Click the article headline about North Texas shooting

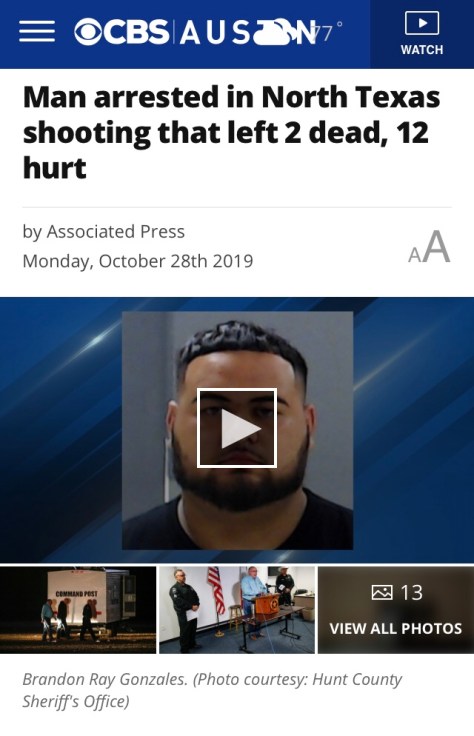tap(232, 132)
